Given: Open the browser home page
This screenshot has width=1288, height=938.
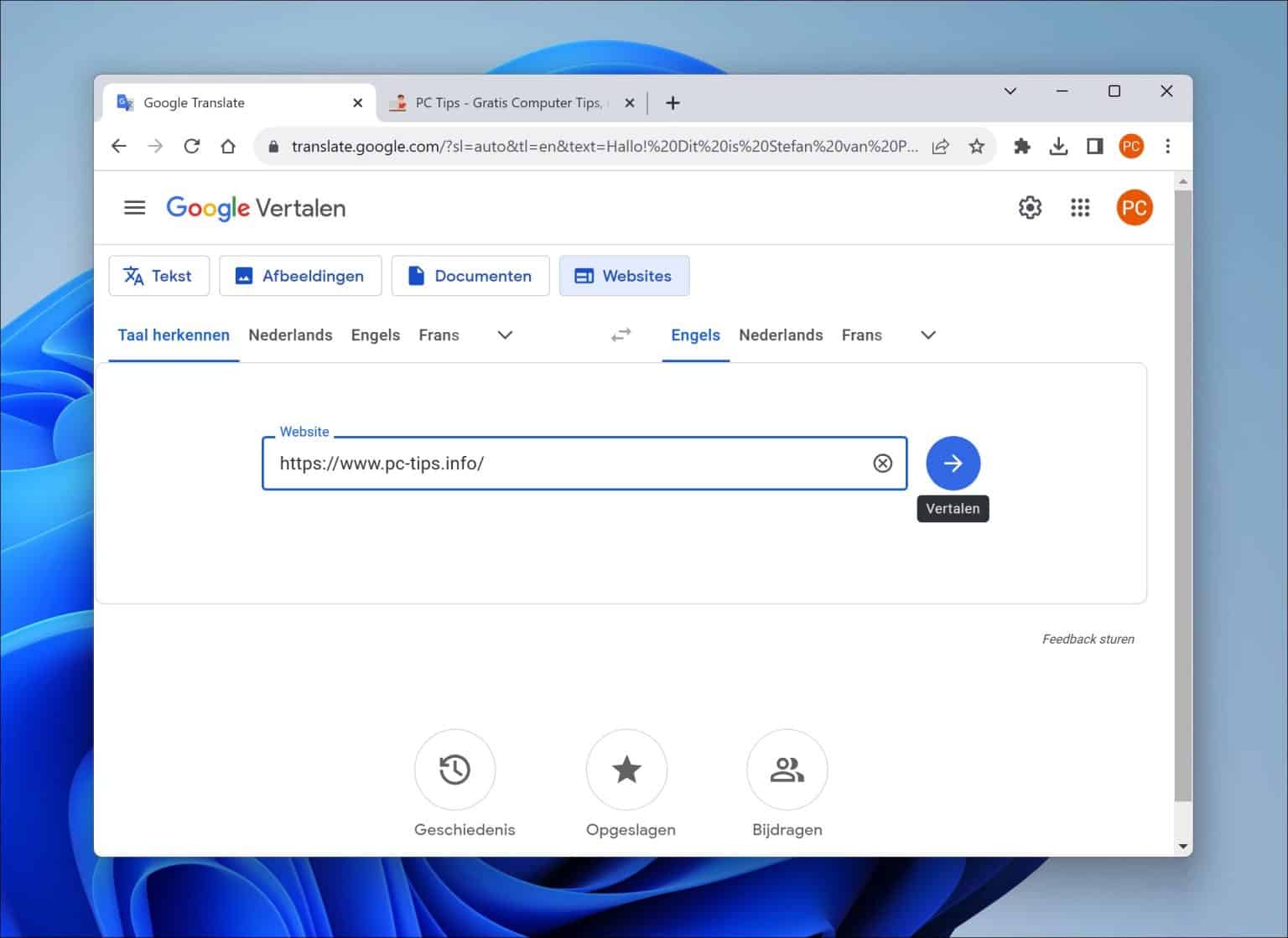Looking at the screenshot, I should coord(228,146).
